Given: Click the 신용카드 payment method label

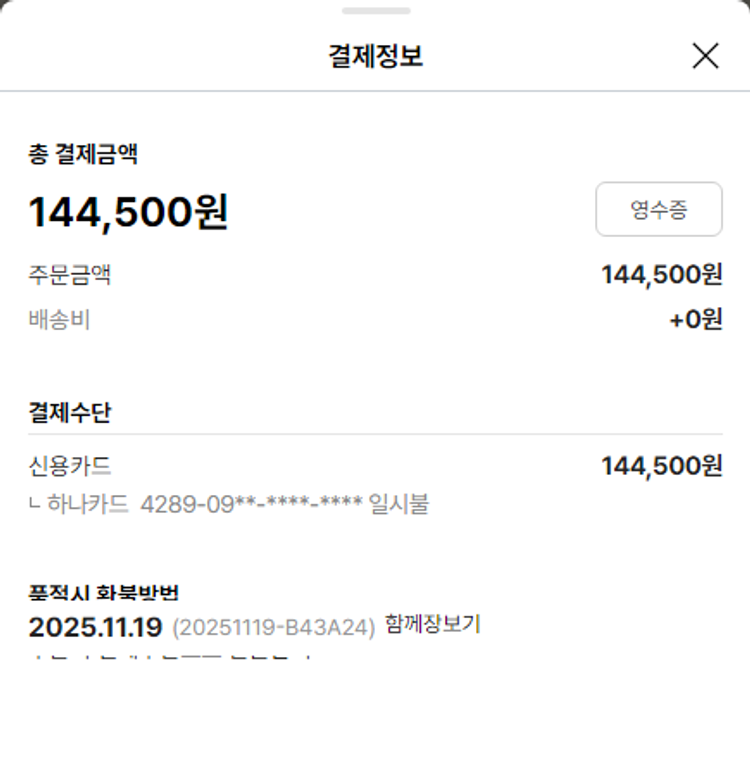Looking at the screenshot, I should pos(69,466).
